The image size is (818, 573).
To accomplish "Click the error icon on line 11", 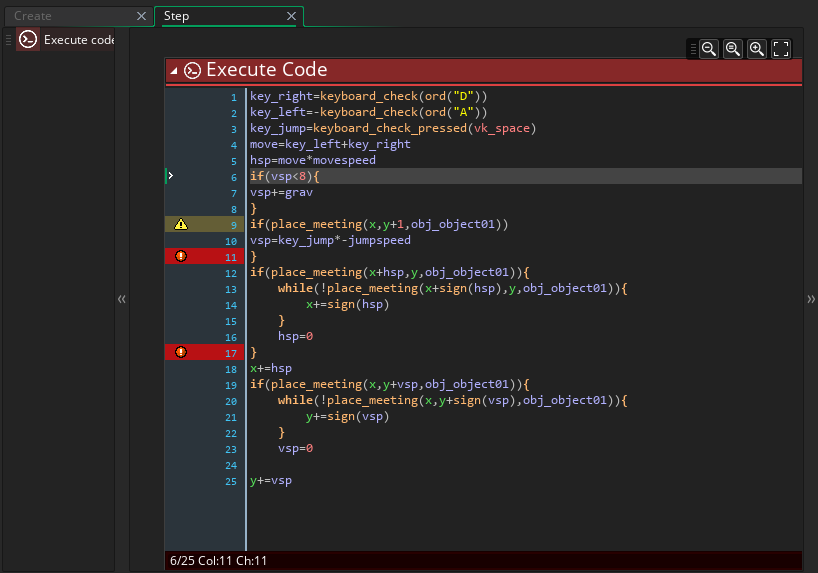I will pos(181,256).
